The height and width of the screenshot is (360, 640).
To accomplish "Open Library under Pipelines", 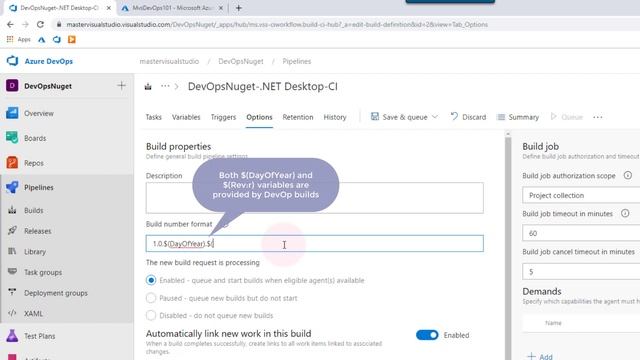I will pyautogui.click(x=35, y=252).
